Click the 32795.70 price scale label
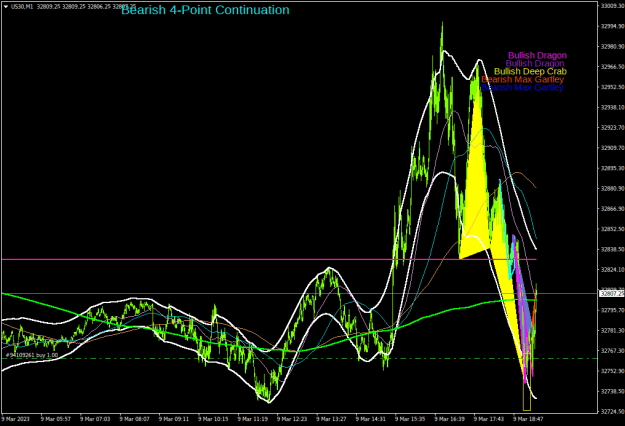Viewport: 625px width, 426px height. tap(612, 310)
